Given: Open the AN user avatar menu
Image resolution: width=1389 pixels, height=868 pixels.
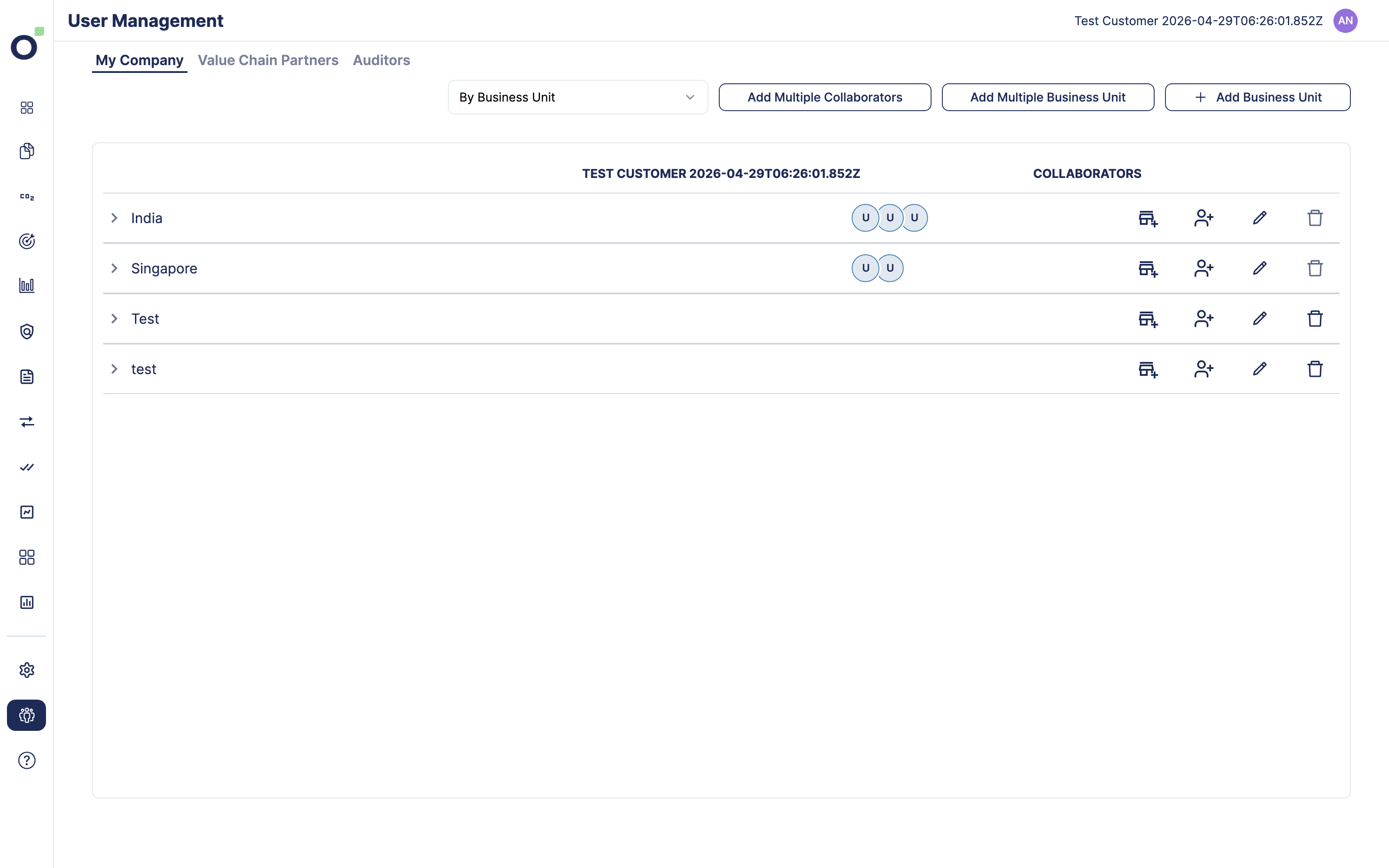Looking at the screenshot, I should (1346, 21).
